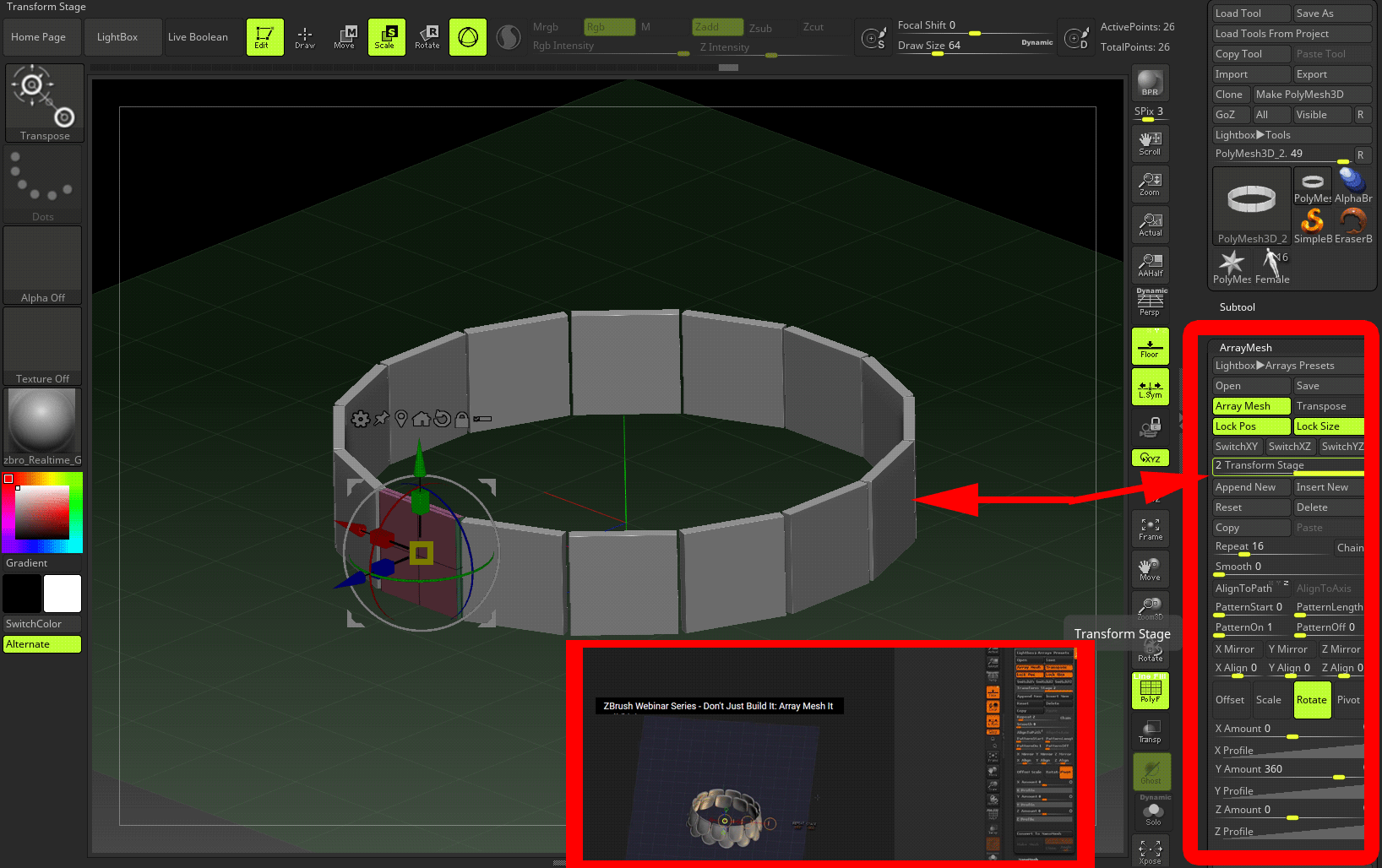
Task: Select the Edit mode icon
Action: [264, 37]
